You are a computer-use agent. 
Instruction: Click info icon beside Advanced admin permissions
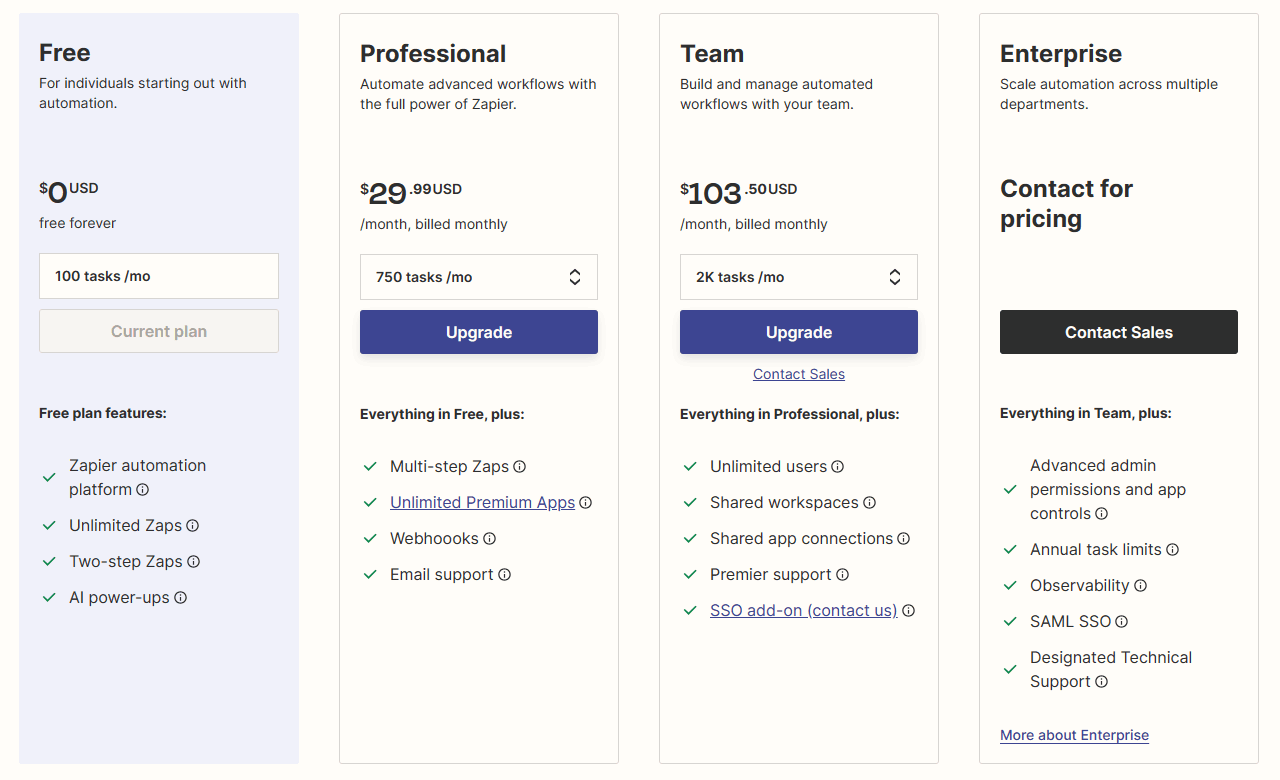pos(1102,514)
